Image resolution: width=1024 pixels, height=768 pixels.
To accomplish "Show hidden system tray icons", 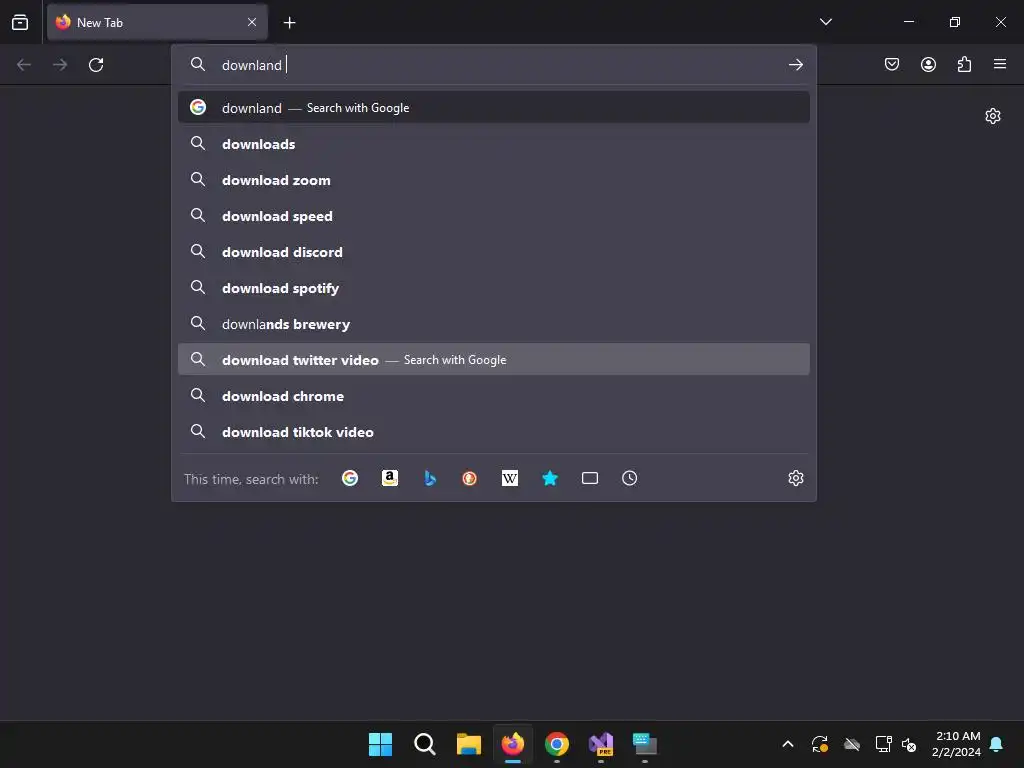I will point(788,744).
